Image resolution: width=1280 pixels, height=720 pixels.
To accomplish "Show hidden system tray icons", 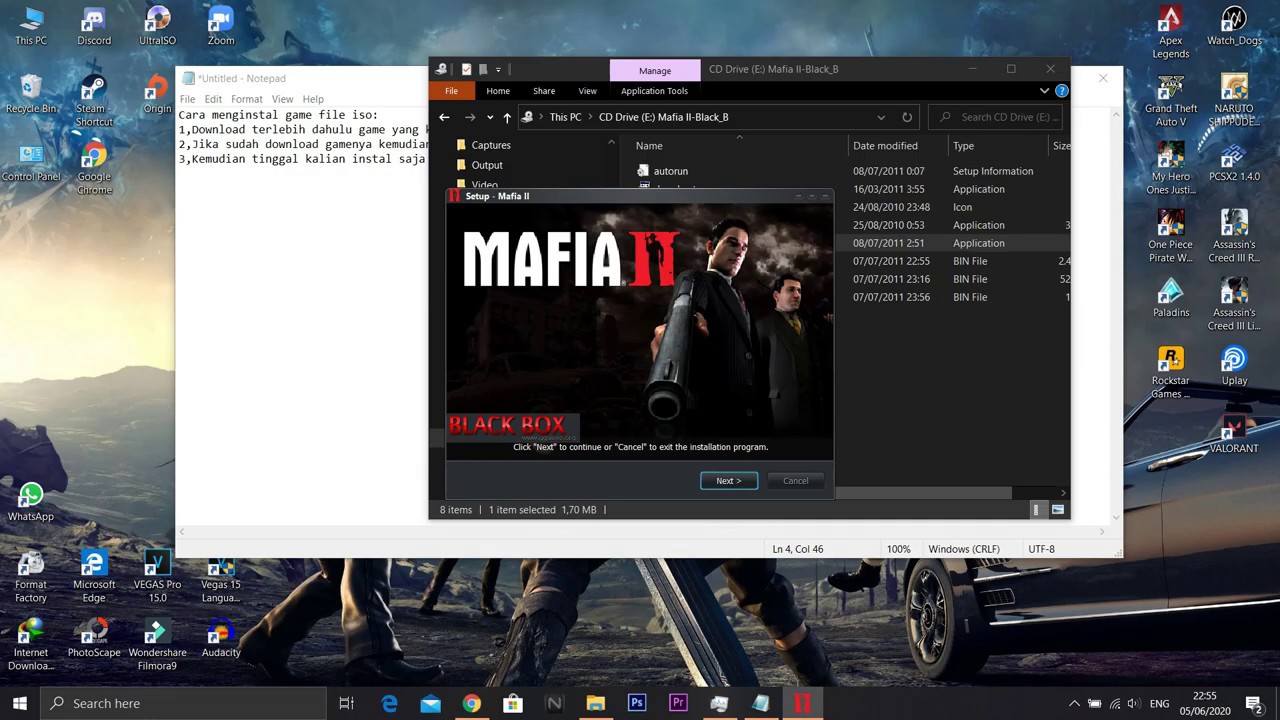I will [1074, 704].
